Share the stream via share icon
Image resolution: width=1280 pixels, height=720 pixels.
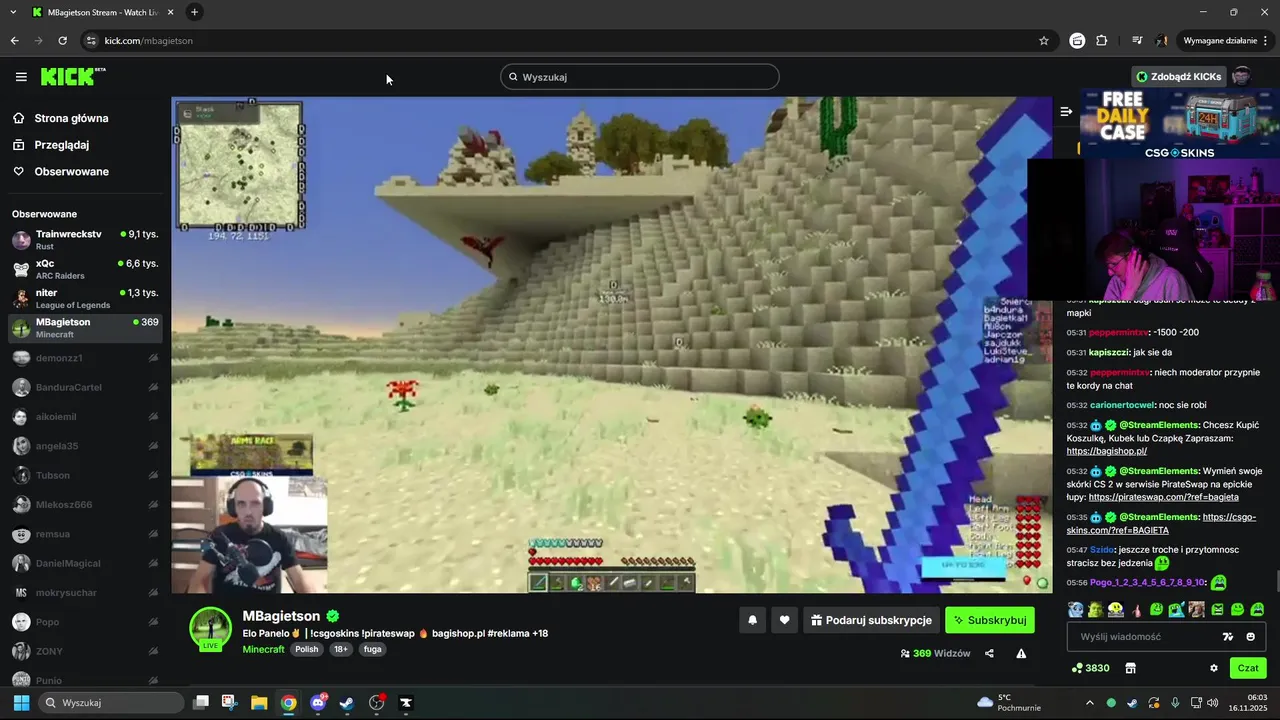989,653
